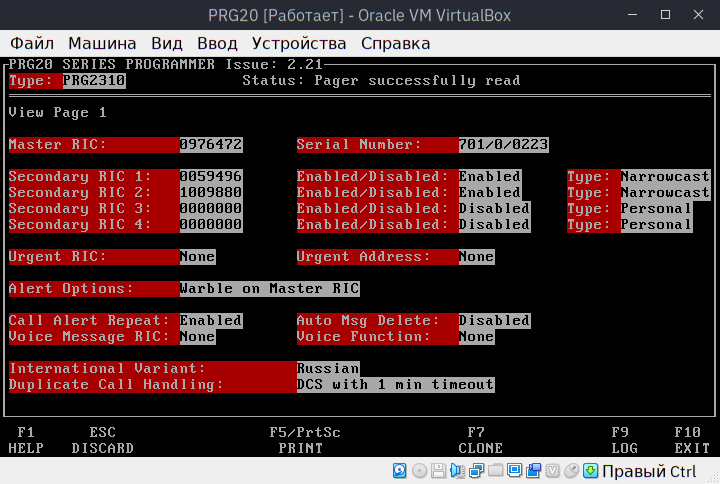Click International Variant value Russian
Screen dimensions: 720x484
pos(328,369)
